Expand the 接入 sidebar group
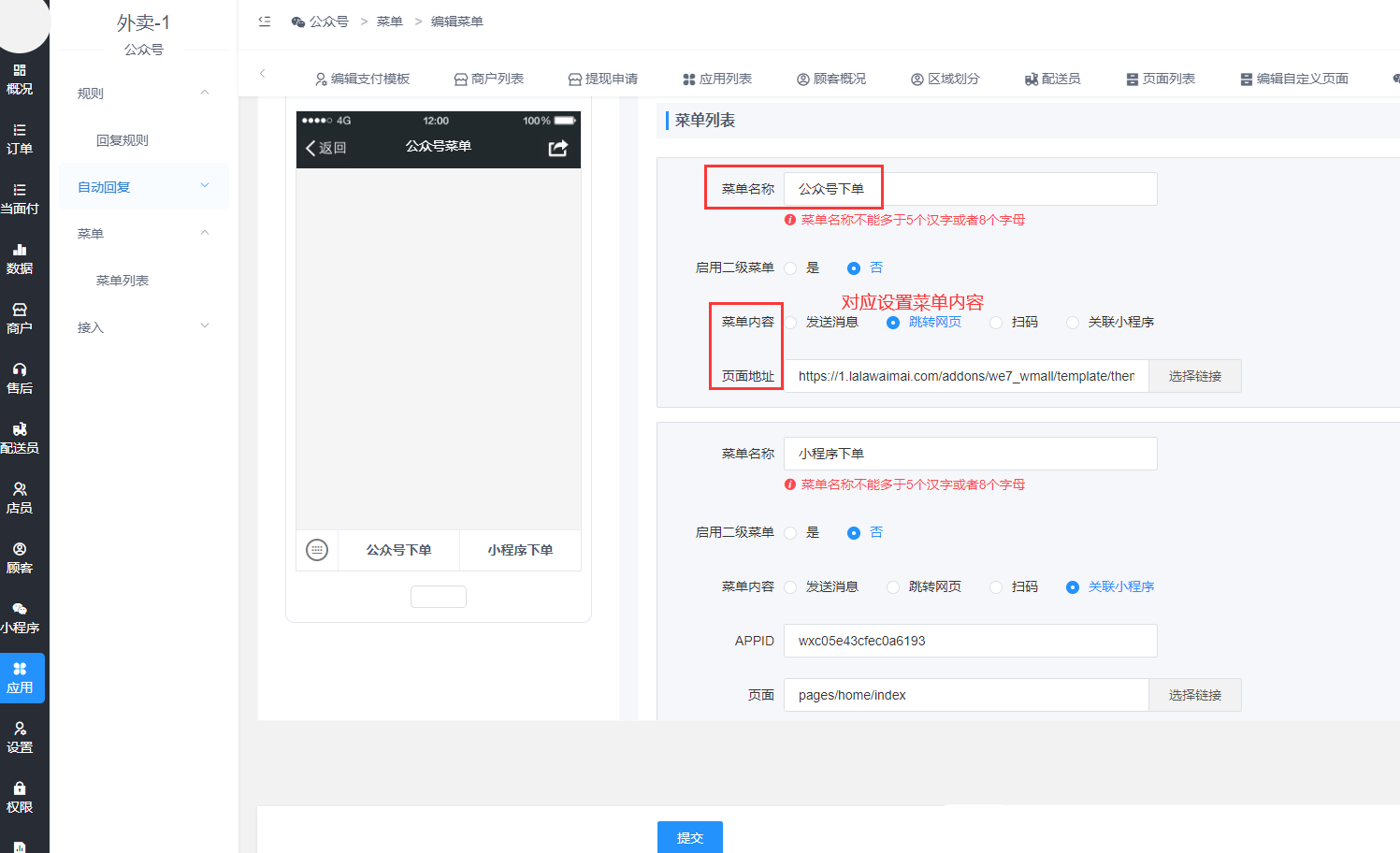This screenshot has height=853, width=1400. click(143, 327)
